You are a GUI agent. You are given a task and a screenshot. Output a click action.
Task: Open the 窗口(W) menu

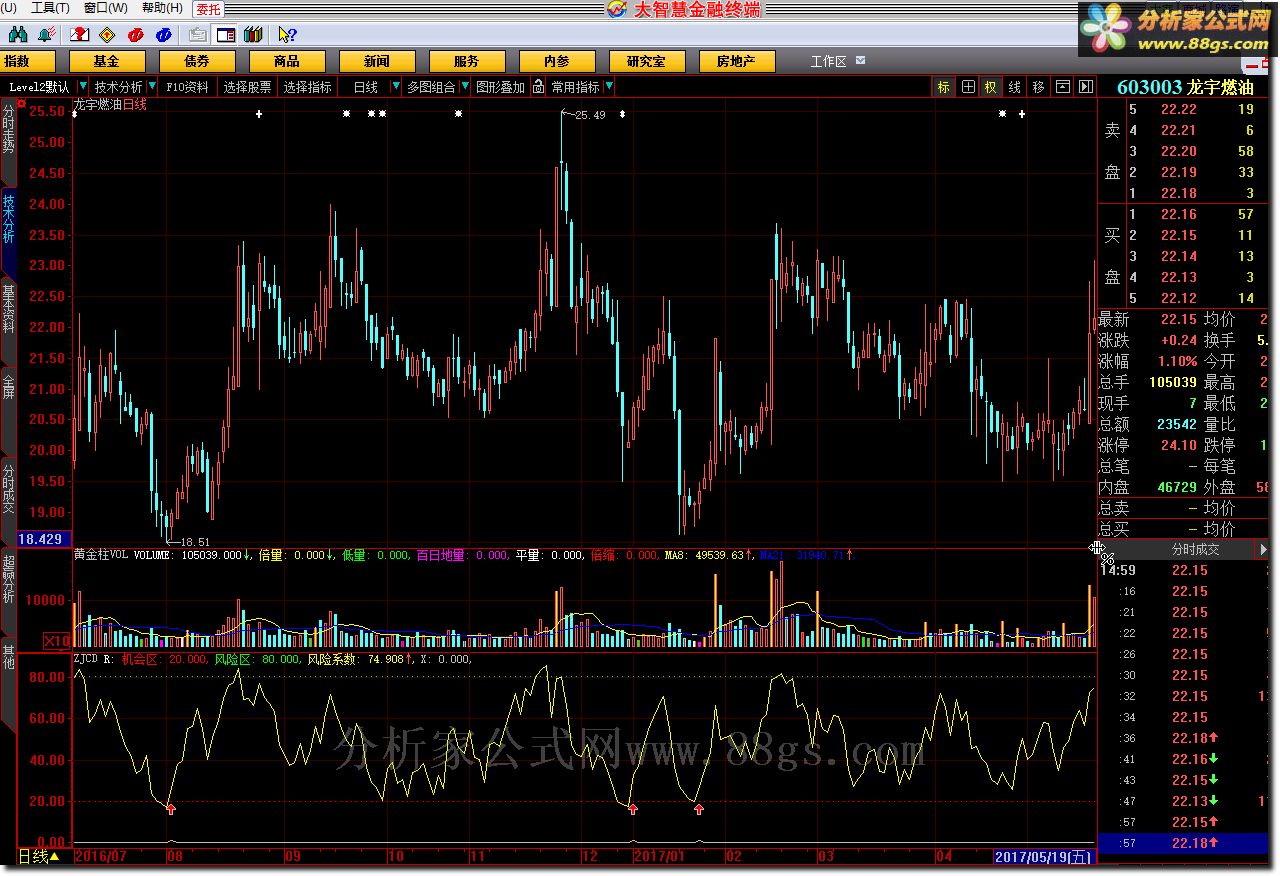point(105,8)
